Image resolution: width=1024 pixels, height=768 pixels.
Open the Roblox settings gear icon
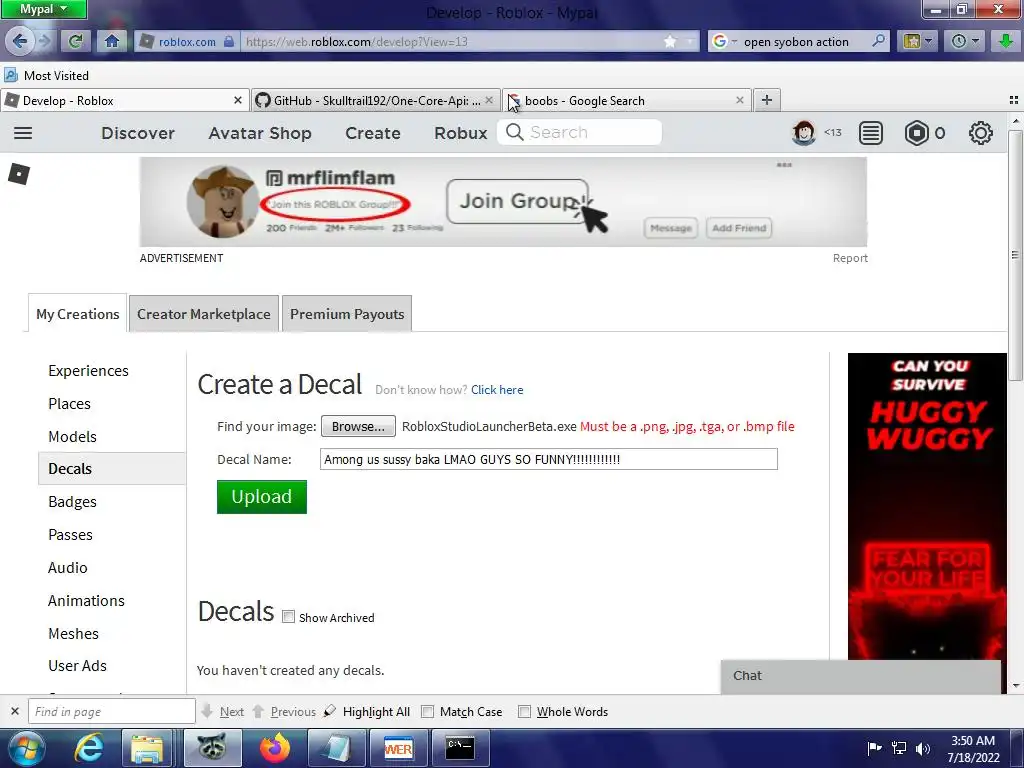click(x=980, y=133)
